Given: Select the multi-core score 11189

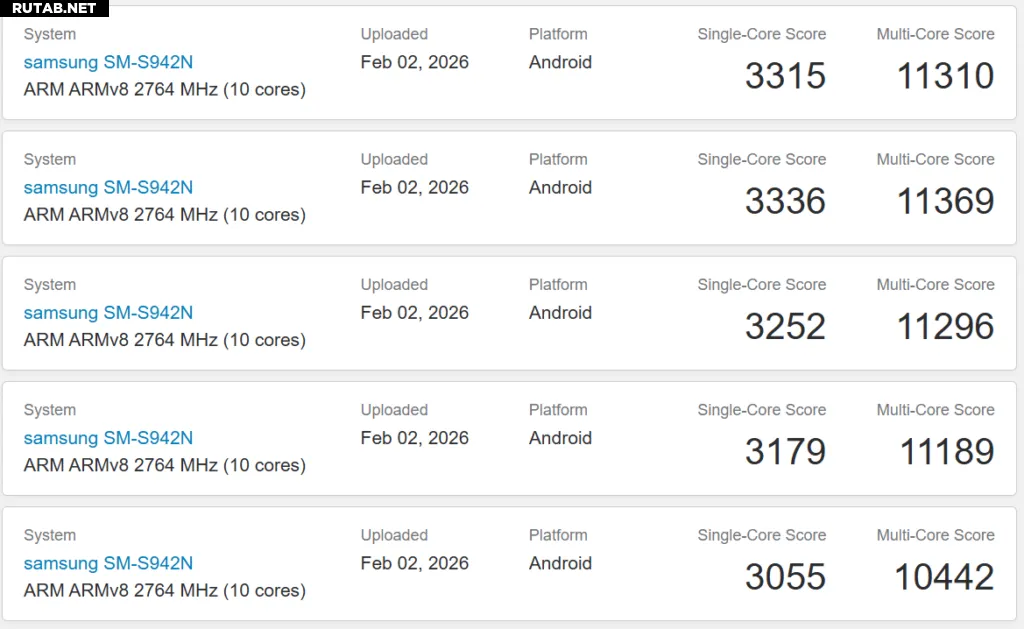Looking at the screenshot, I should pyautogui.click(x=947, y=452).
